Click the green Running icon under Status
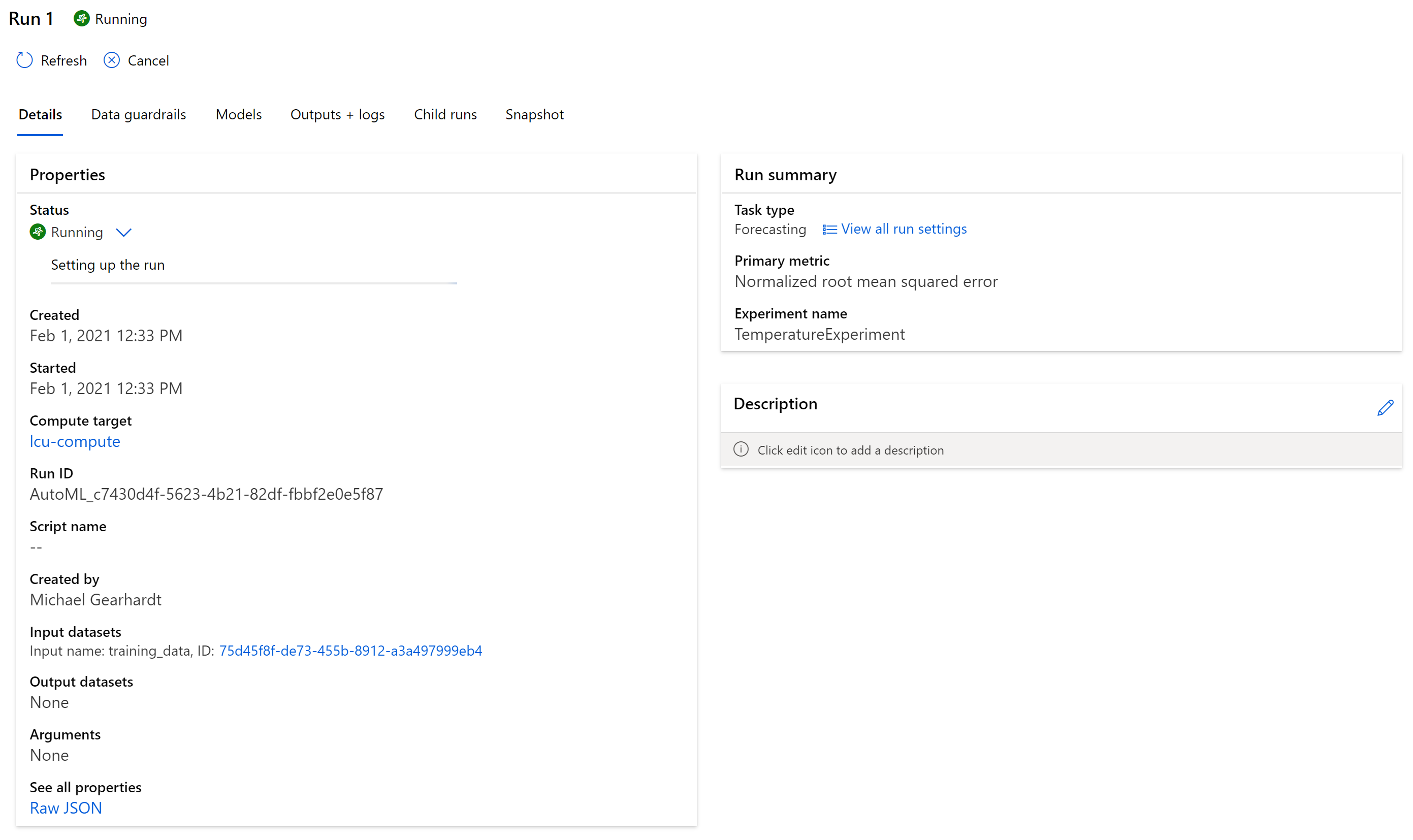Screen dimensions: 1413x840 click(38, 232)
